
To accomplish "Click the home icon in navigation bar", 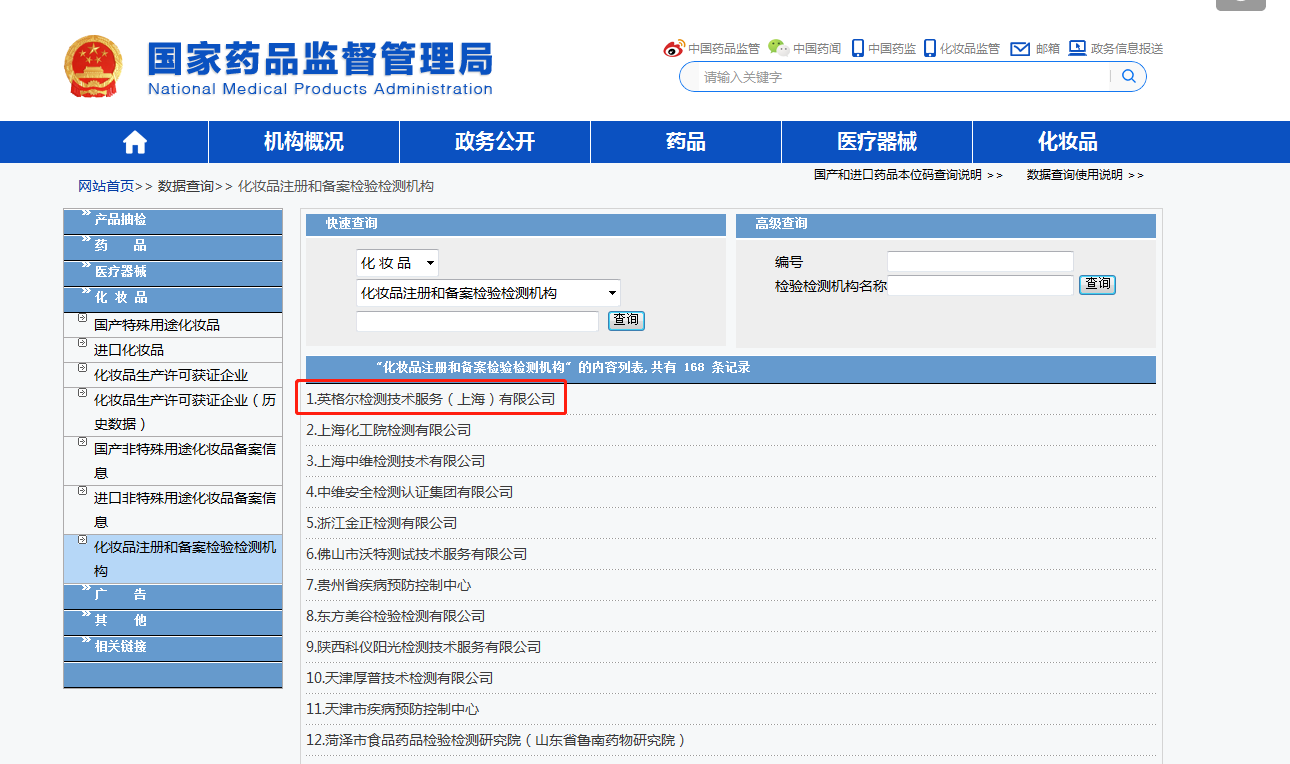I will [x=134, y=141].
